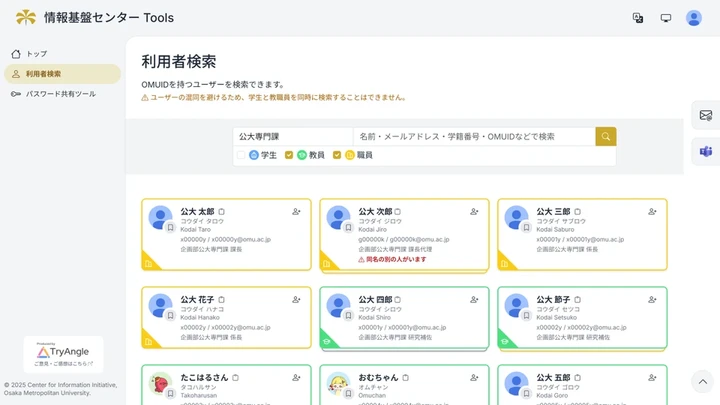Go to トップ in sidebar
The image size is (720, 405).
(62, 54)
